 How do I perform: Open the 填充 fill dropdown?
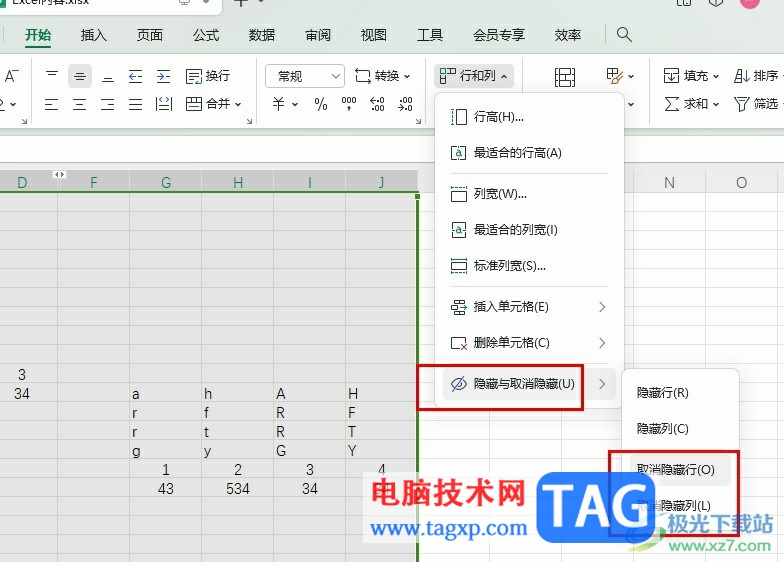pos(691,76)
